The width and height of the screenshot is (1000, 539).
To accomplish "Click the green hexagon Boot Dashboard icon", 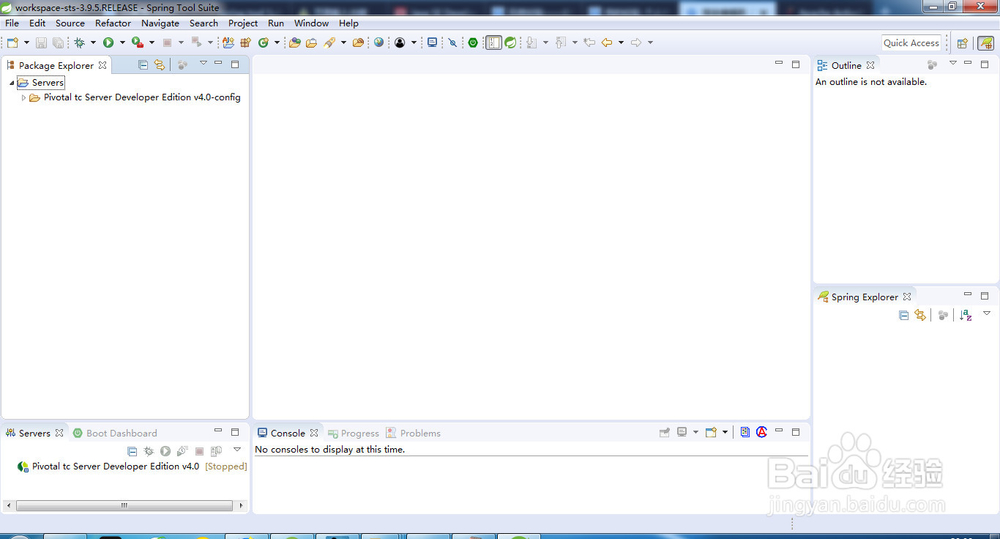I will [x=473, y=43].
